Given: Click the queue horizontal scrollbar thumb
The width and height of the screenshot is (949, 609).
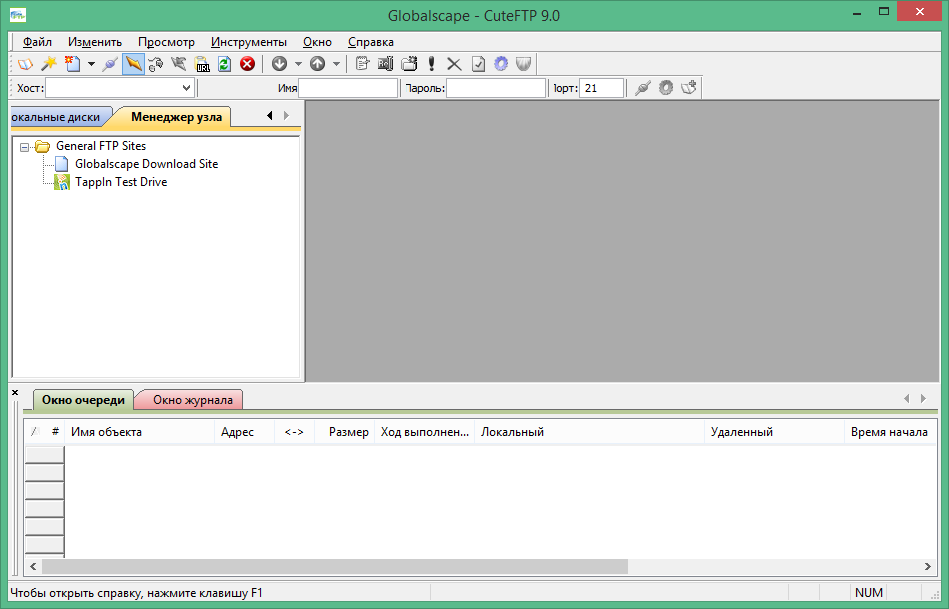Looking at the screenshot, I should coord(335,567).
